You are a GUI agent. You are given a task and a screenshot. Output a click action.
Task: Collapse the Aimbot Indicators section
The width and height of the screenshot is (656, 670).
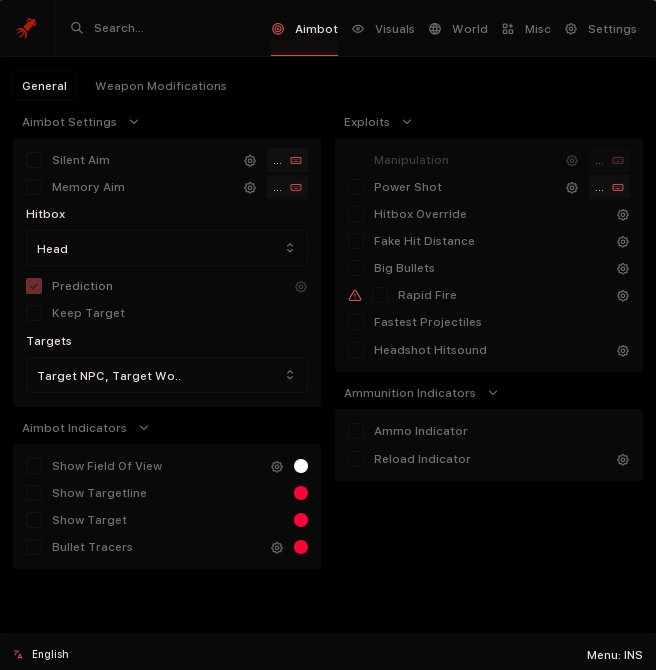point(144,428)
